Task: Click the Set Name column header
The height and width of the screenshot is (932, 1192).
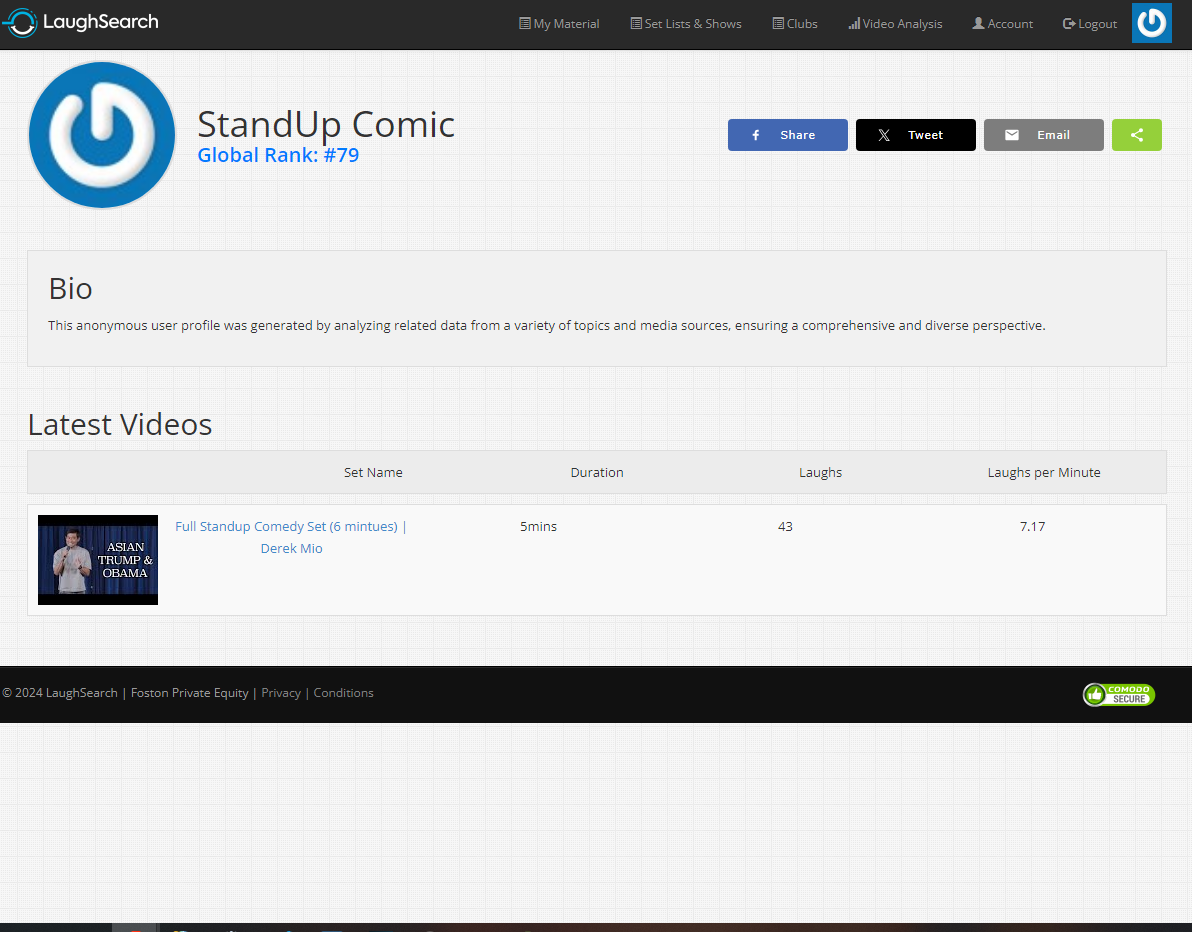Action: [x=373, y=472]
